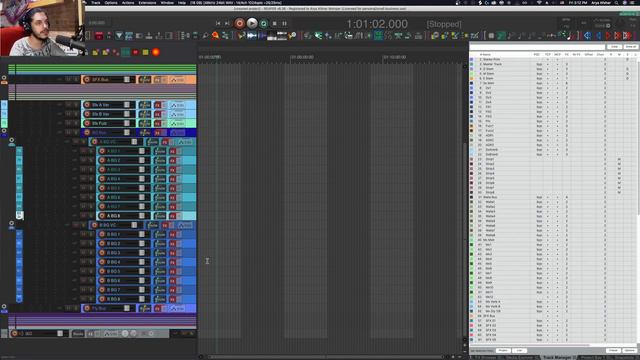Click the Track Manager filter text field
The image size is (640, 360).
537,47
